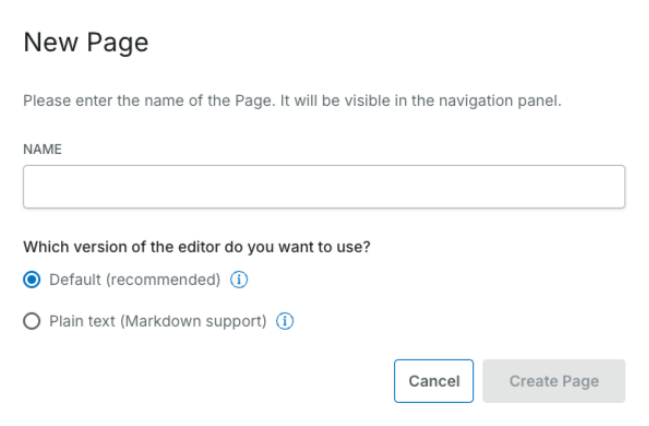
Task: Confirm page creation with Create Page
Action: [554, 381]
